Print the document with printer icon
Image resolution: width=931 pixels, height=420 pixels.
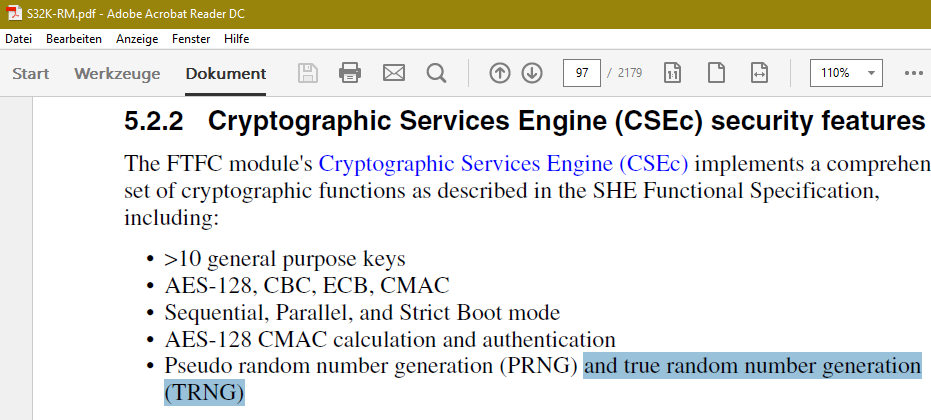tap(350, 73)
